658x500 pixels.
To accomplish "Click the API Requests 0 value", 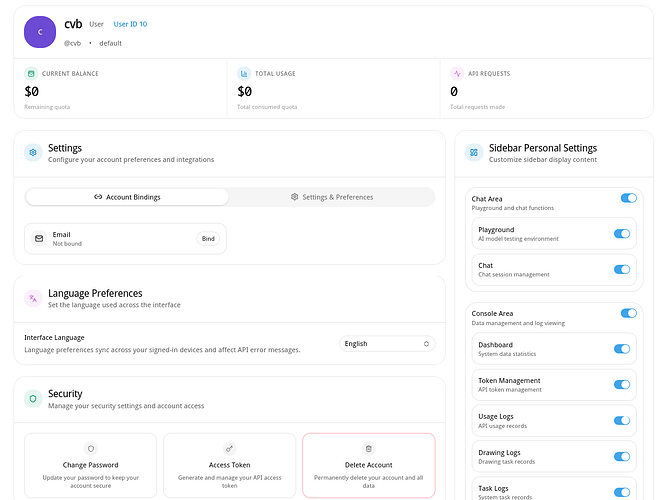I will 454,91.
